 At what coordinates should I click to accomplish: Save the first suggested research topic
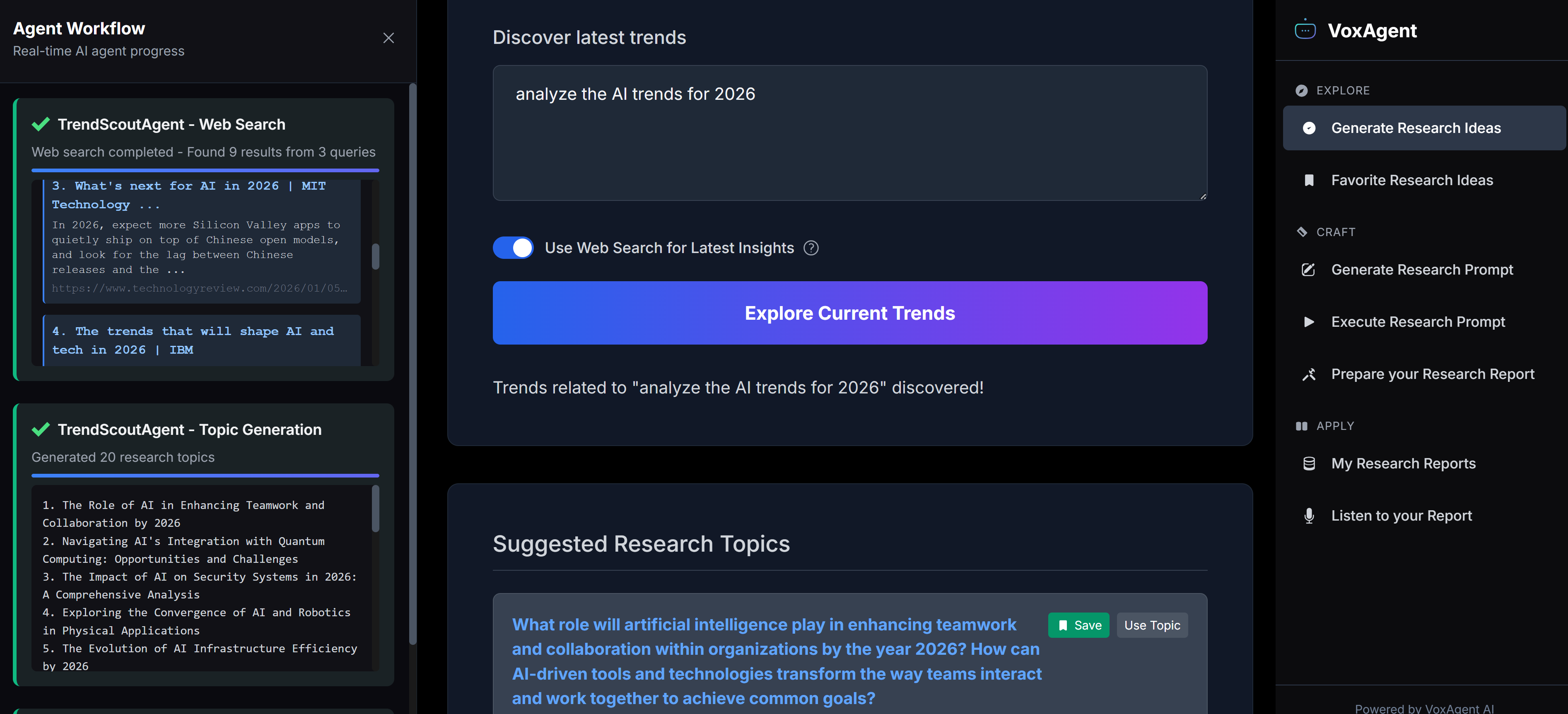pos(1078,625)
